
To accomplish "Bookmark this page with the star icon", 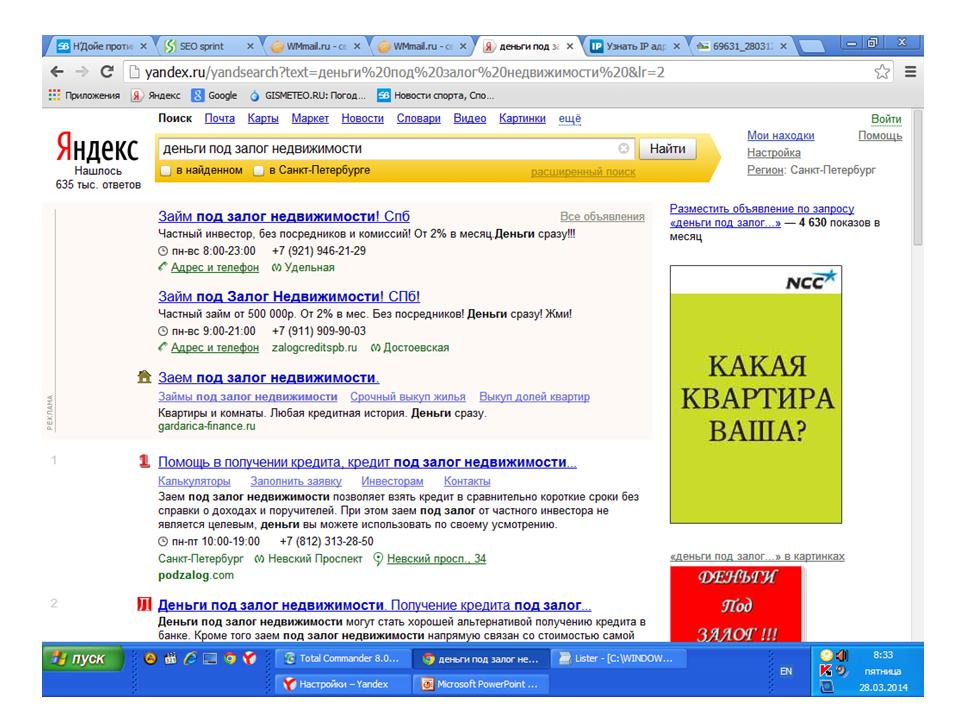I will click(882, 72).
